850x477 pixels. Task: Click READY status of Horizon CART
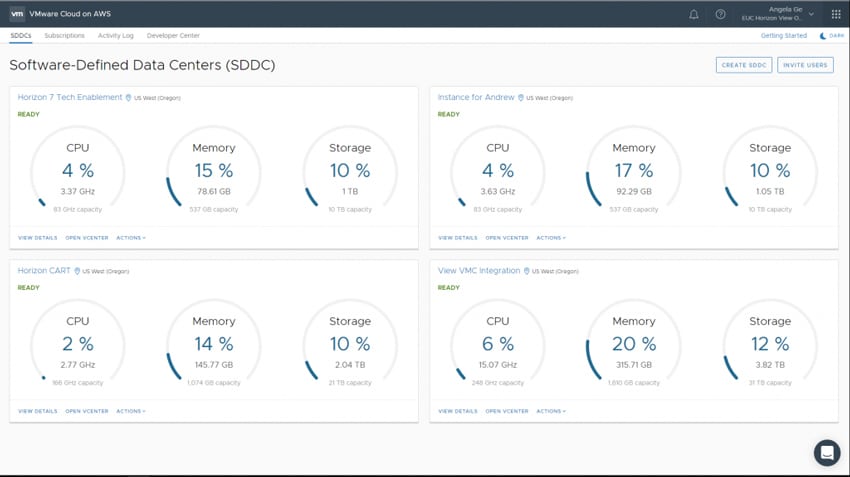click(x=28, y=288)
